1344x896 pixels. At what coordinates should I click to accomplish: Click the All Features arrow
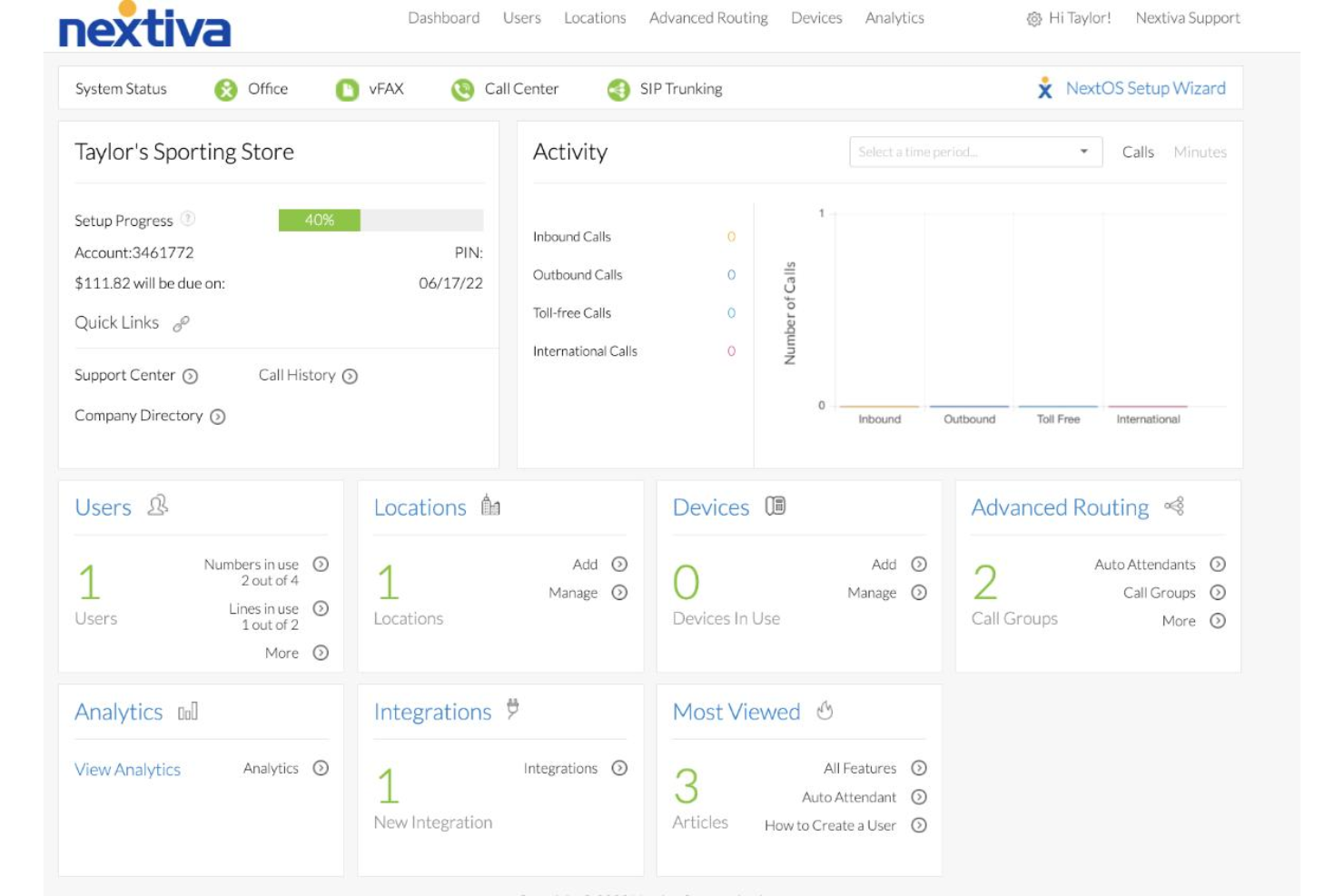point(919,768)
